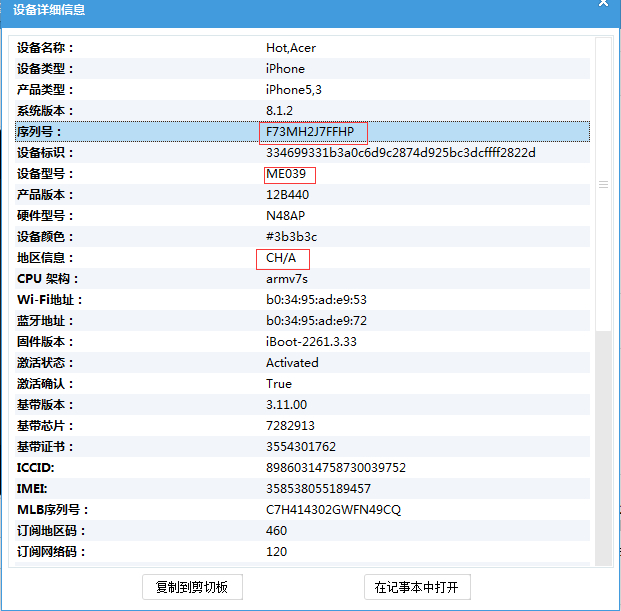This screenshot has width=621, height=611.
Task: Select the 产品类型 value iPhone5,3
Action: (x=293, y=90)
